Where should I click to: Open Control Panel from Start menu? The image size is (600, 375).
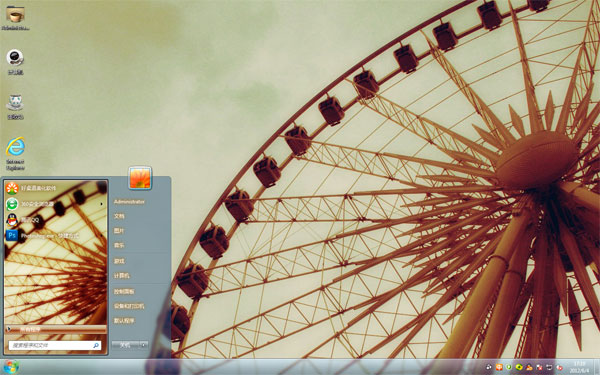[x=124, y=292]
